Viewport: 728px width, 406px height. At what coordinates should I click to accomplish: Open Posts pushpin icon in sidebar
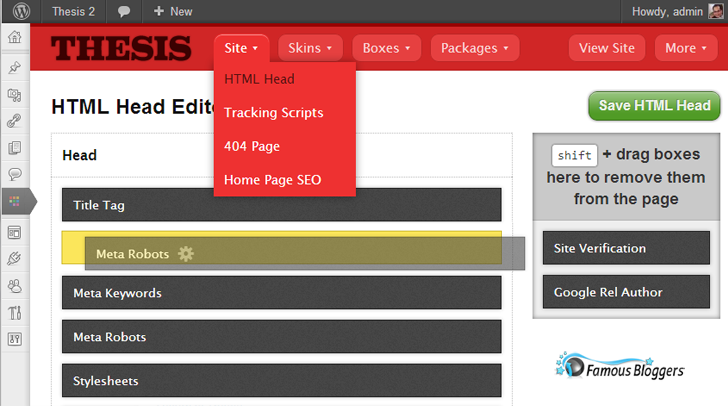point(15,68)
